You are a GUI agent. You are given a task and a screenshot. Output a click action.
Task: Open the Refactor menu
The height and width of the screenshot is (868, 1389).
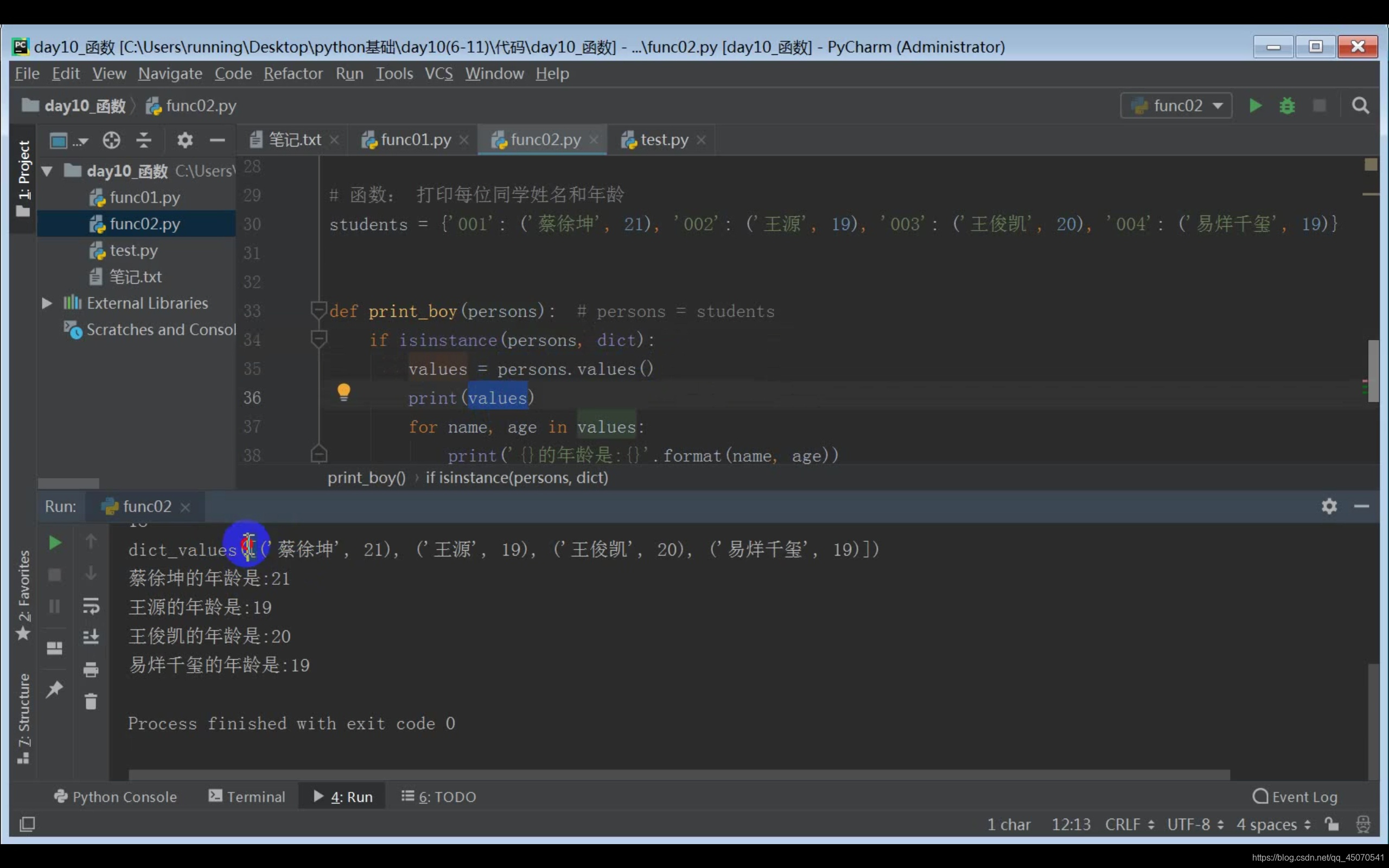pos(293,73)
